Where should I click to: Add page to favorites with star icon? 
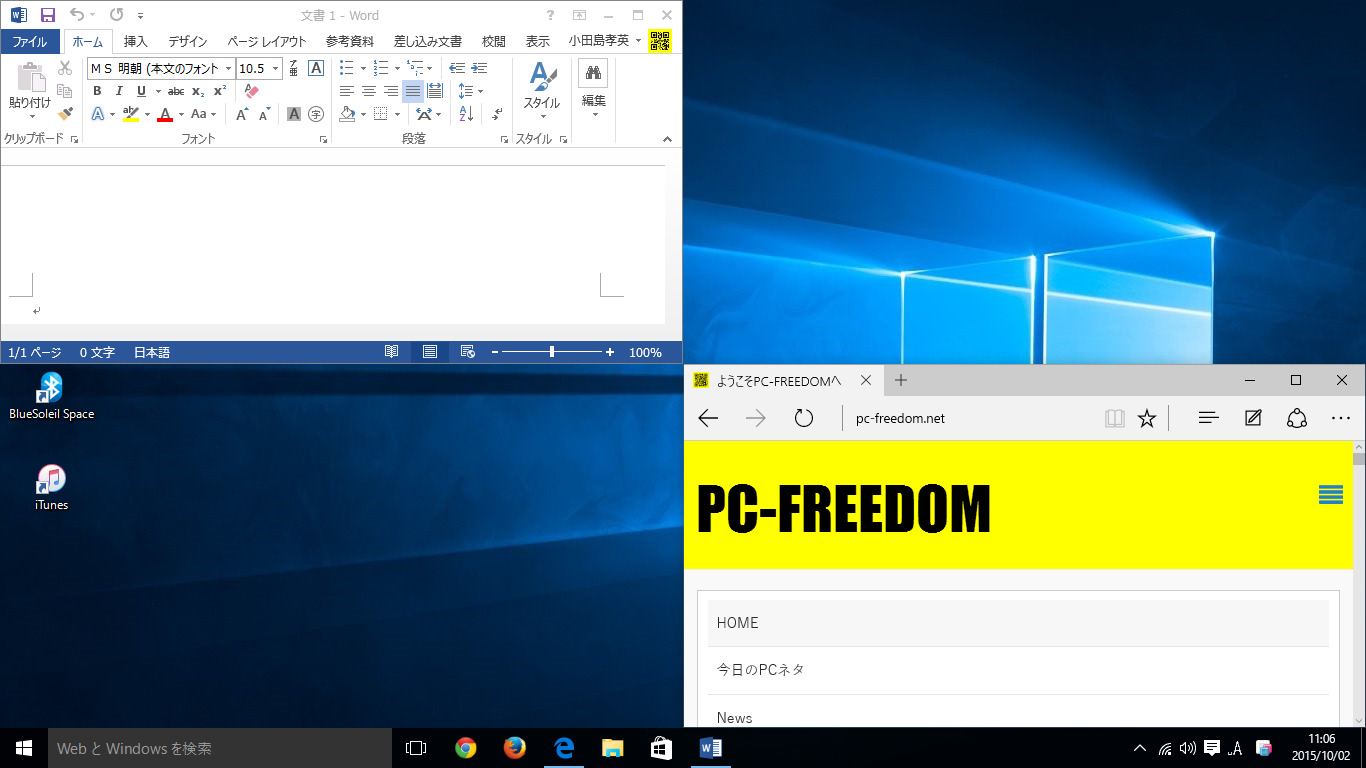(1147, 418)
